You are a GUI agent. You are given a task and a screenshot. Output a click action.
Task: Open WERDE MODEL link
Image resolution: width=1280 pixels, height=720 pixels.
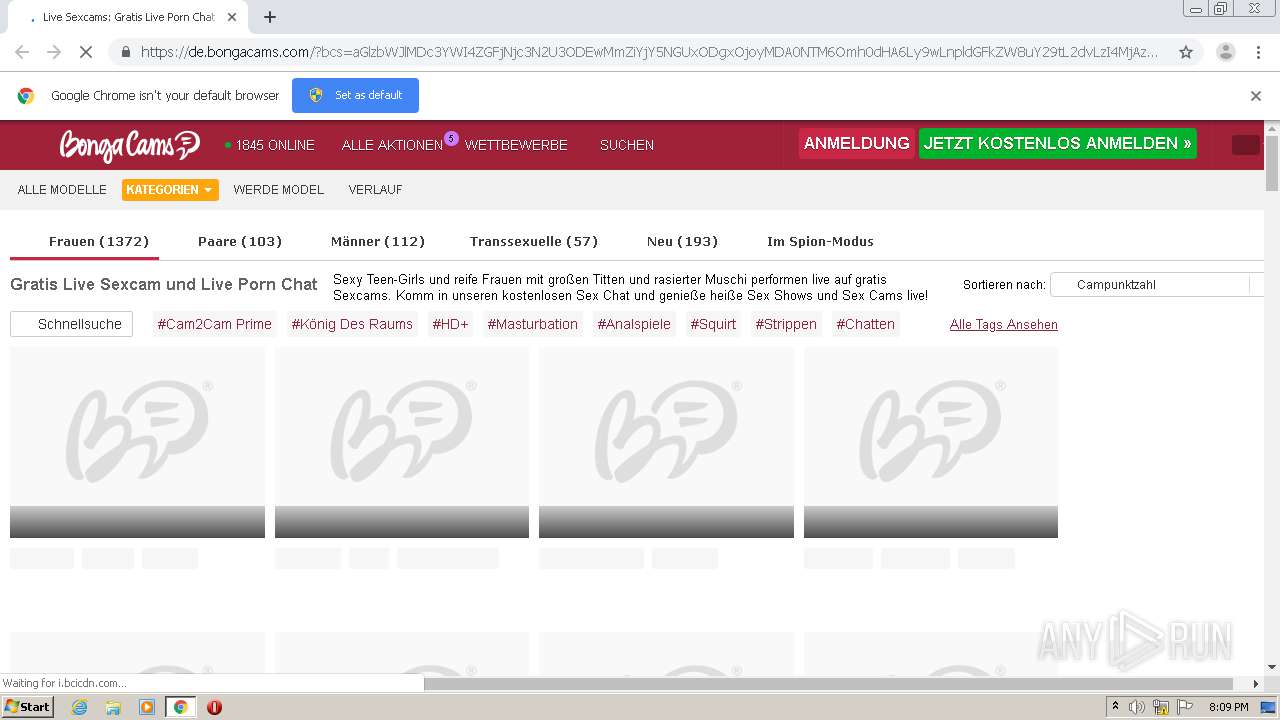[279, 190]
